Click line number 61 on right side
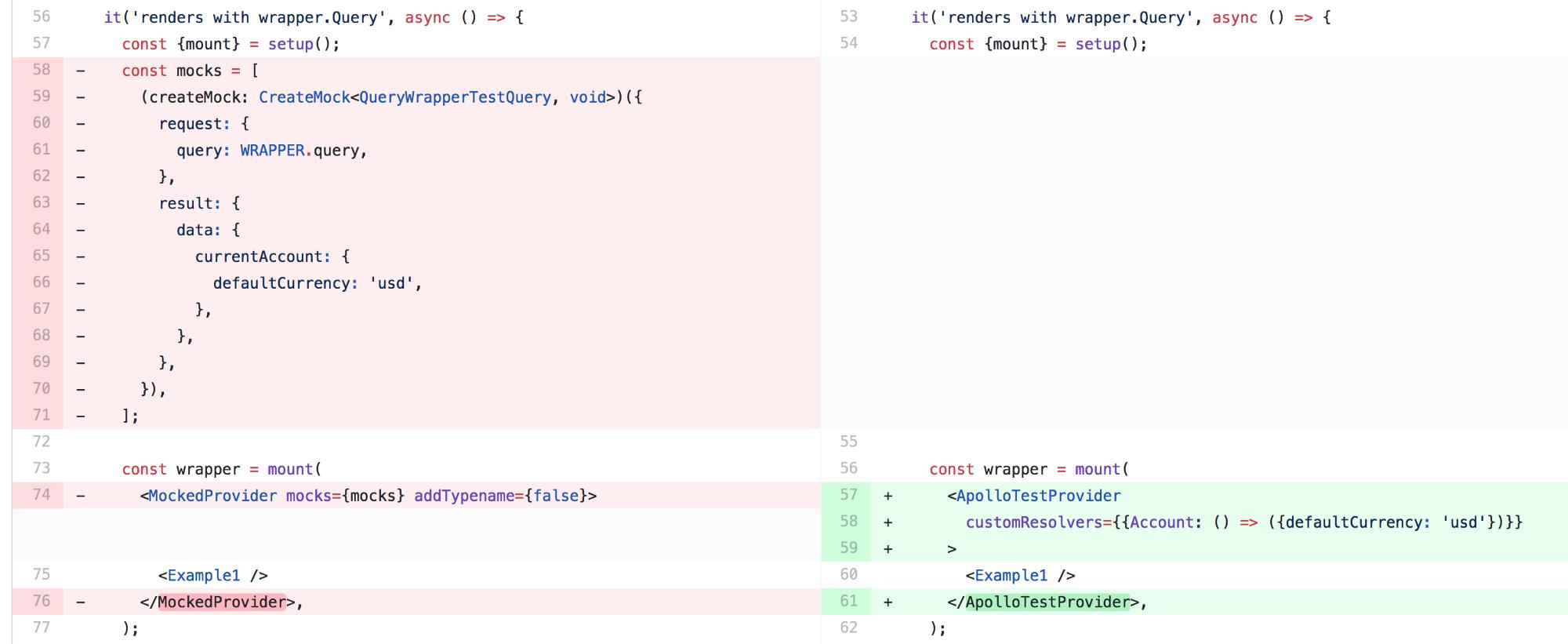Viewport: 1568px width, 644px height. pos(849,602)
